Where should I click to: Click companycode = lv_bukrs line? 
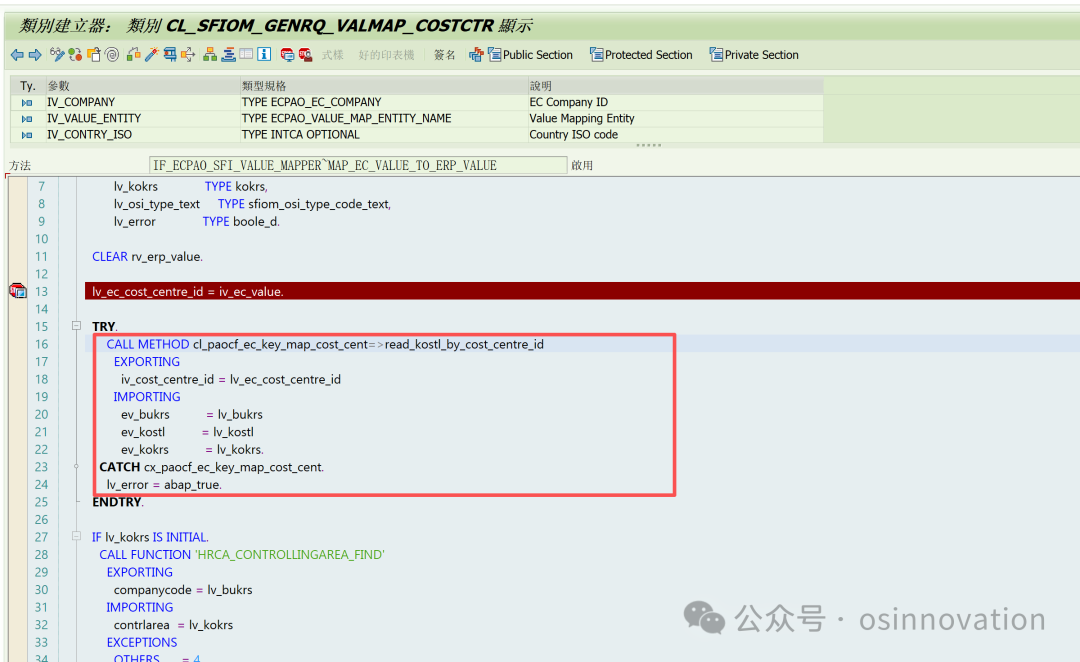183,590
